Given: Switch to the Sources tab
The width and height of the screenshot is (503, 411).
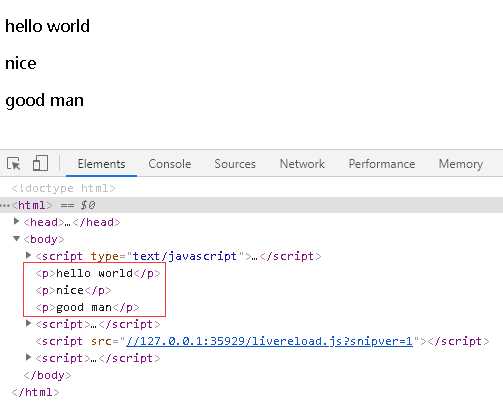Looking at the screenshot, I should click(235, 164).
